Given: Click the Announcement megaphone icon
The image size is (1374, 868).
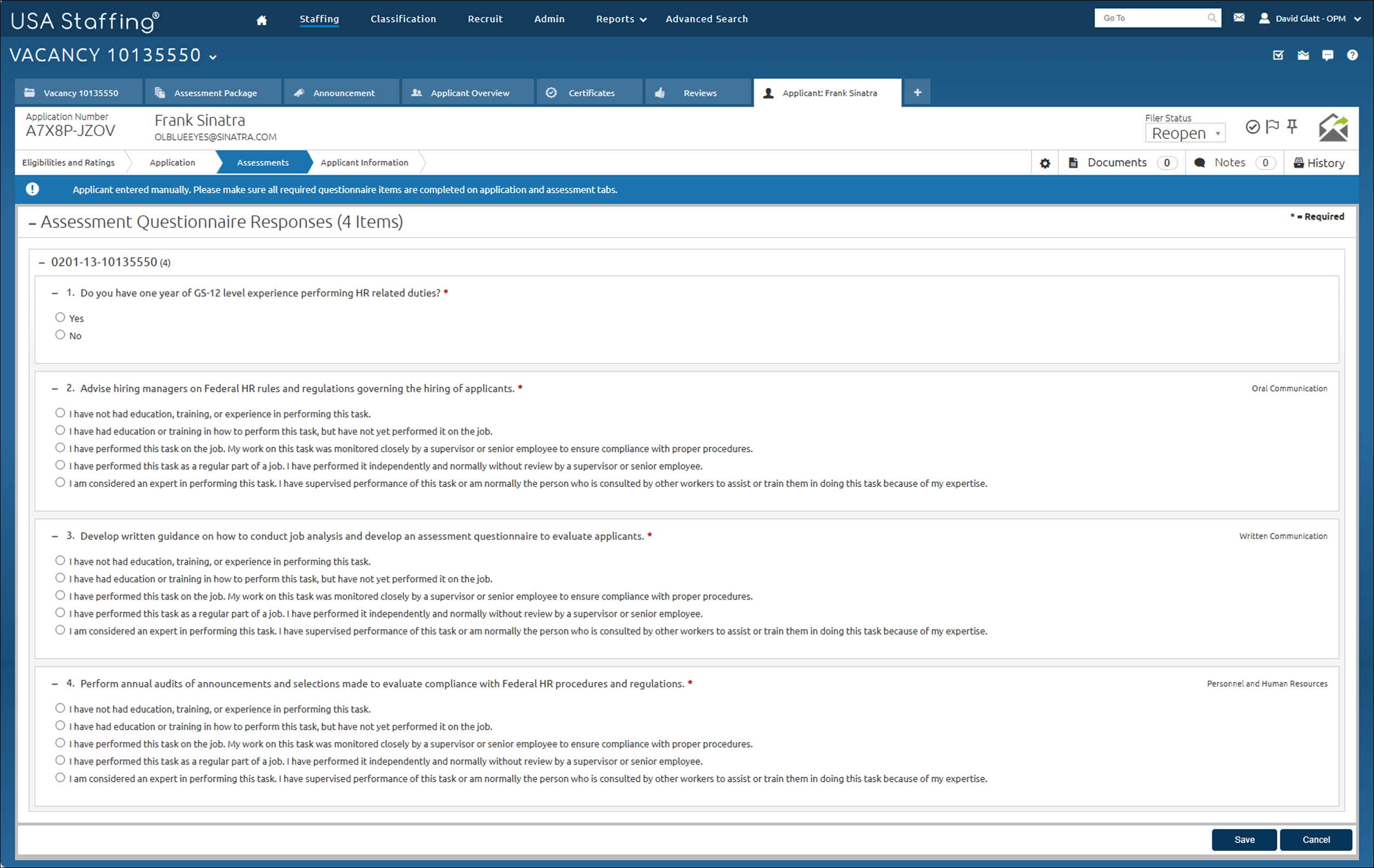Looking at the screenshot, I should click(299, 92).
